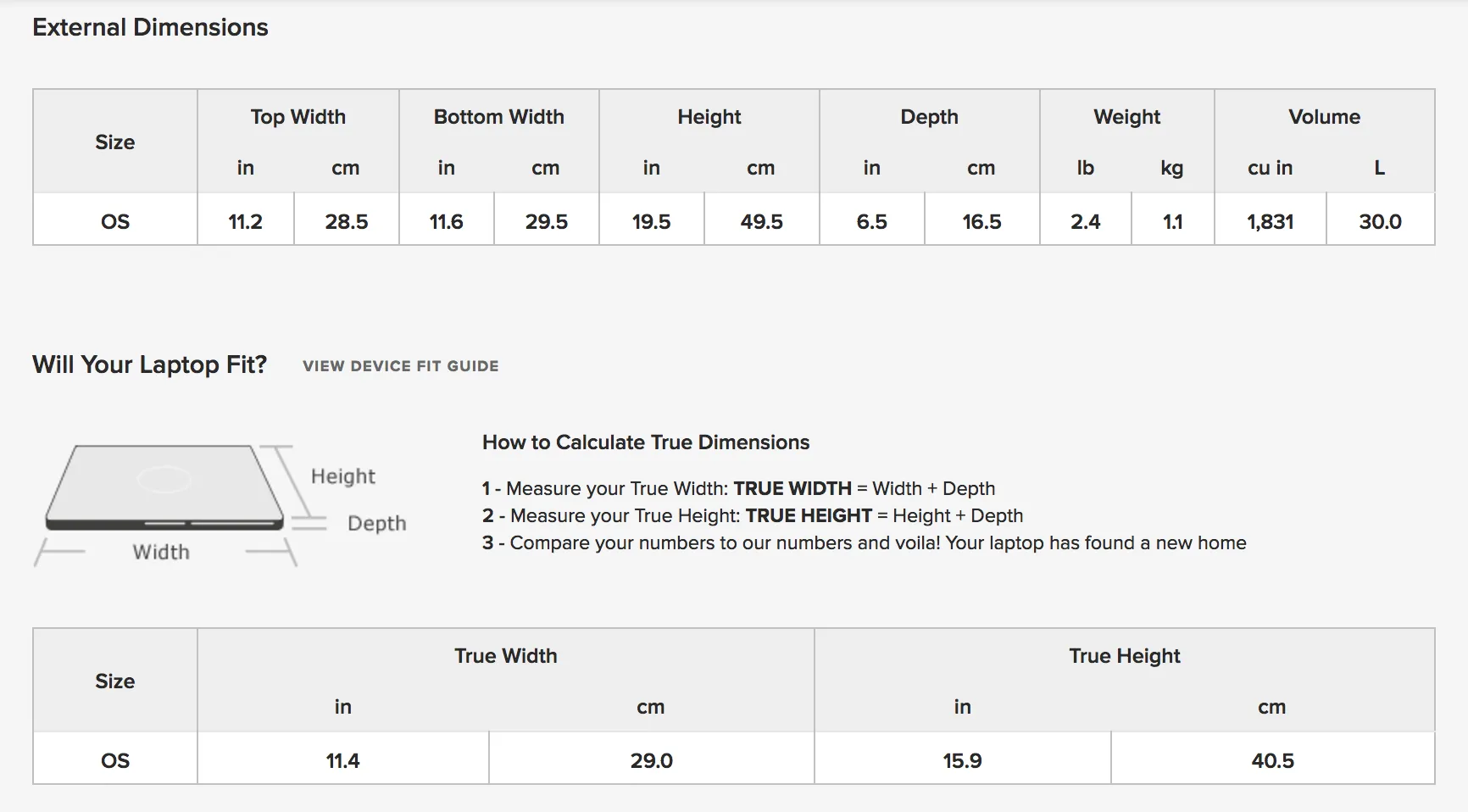Click the 40.5 cm true height cell
Viewport: 1468px width, 812px height.
pyautogui.click(x=1273, y=760)
